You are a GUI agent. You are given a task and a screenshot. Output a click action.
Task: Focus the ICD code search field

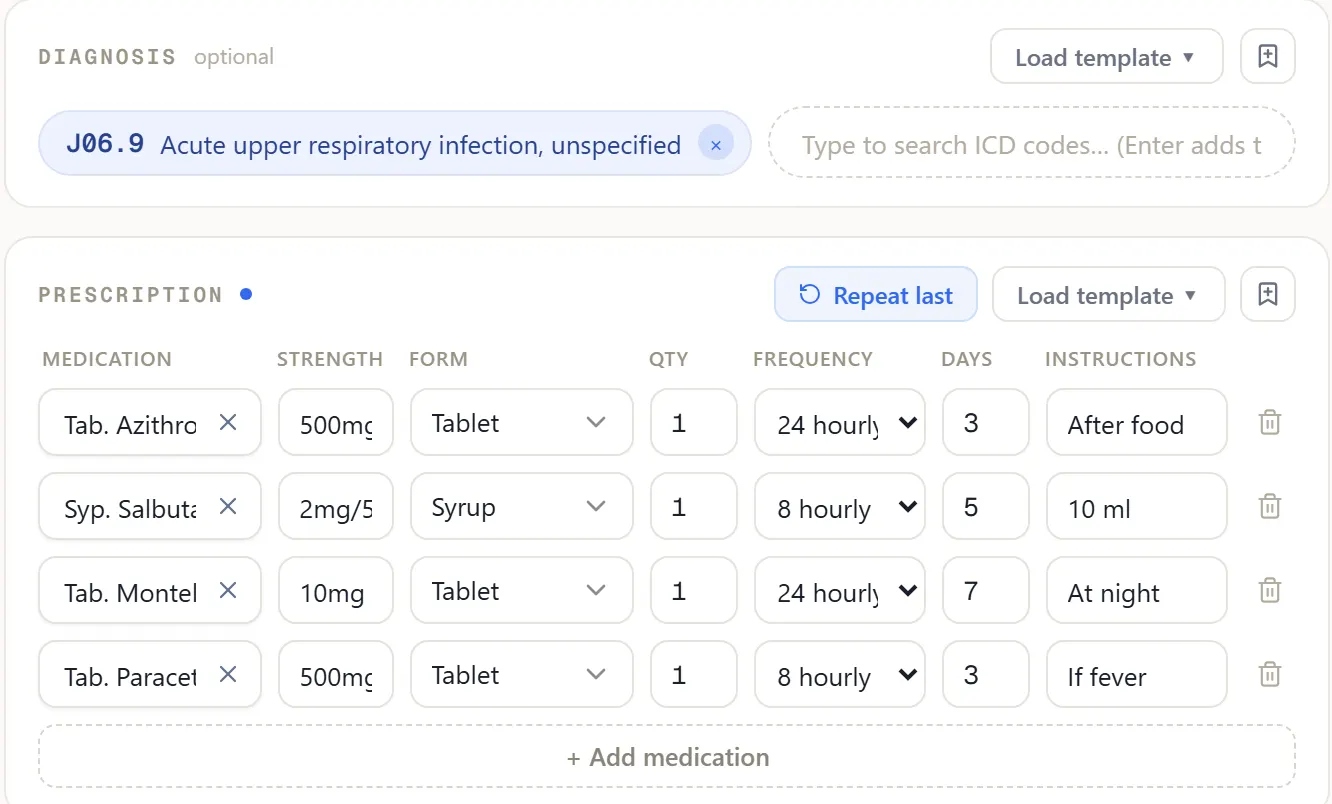click(x=1031, y=144)
